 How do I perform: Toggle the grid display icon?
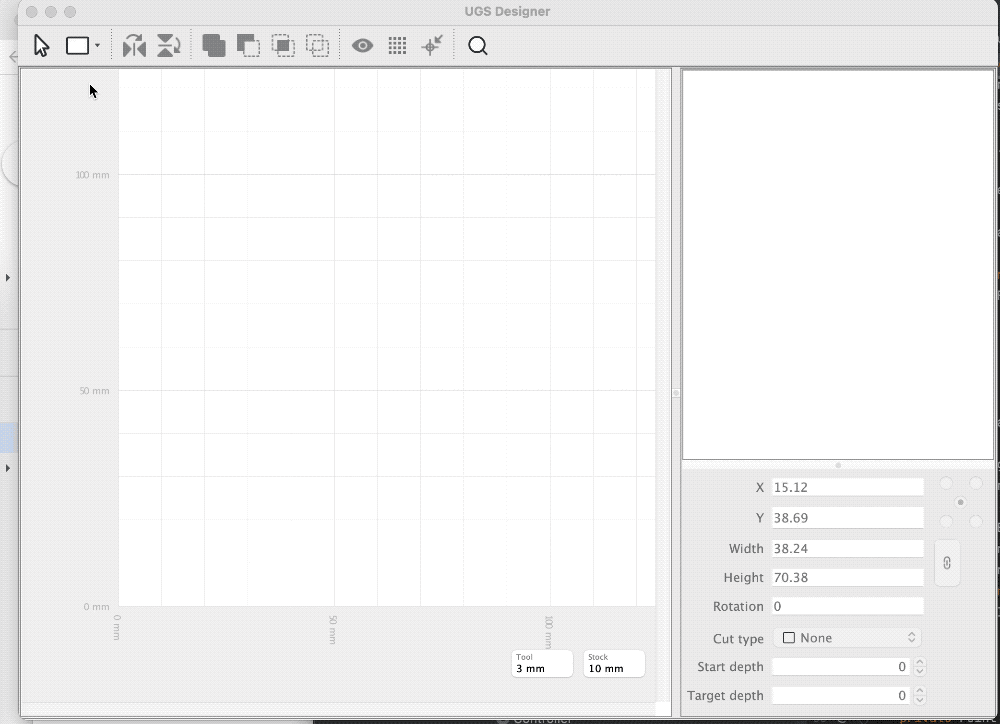point(397,45)
